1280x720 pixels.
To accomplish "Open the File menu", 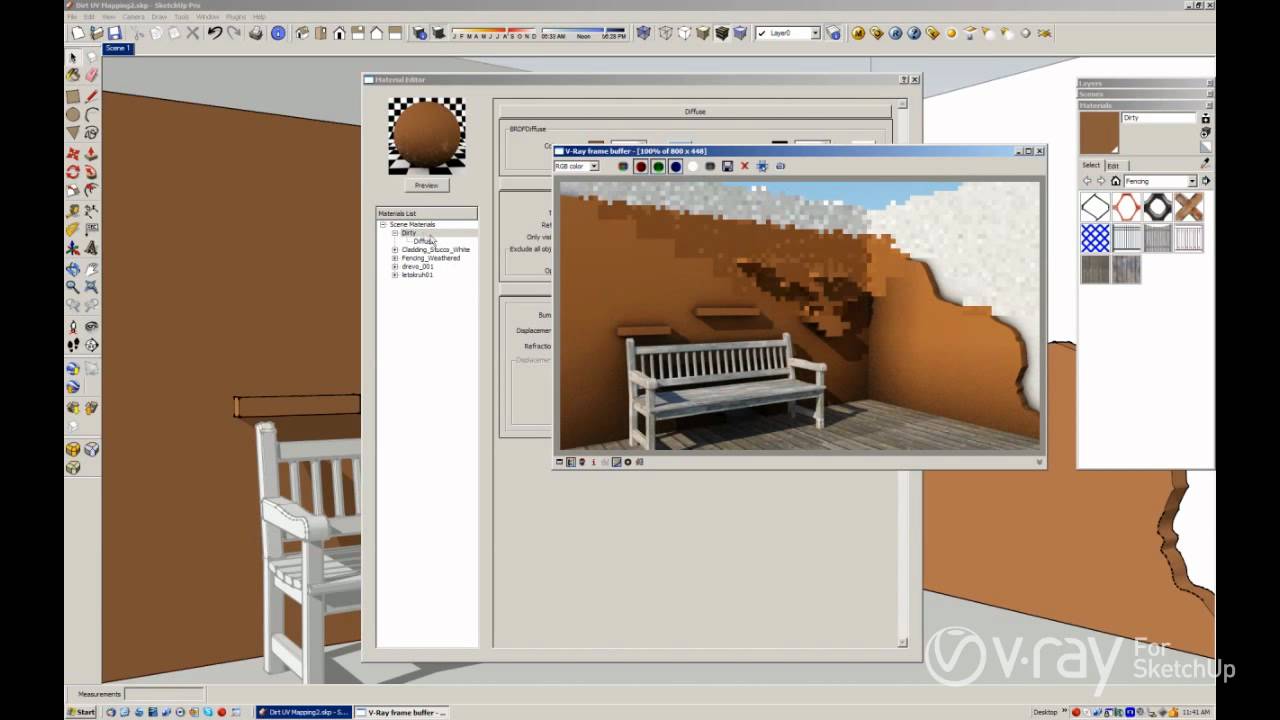I will point(72,17).
